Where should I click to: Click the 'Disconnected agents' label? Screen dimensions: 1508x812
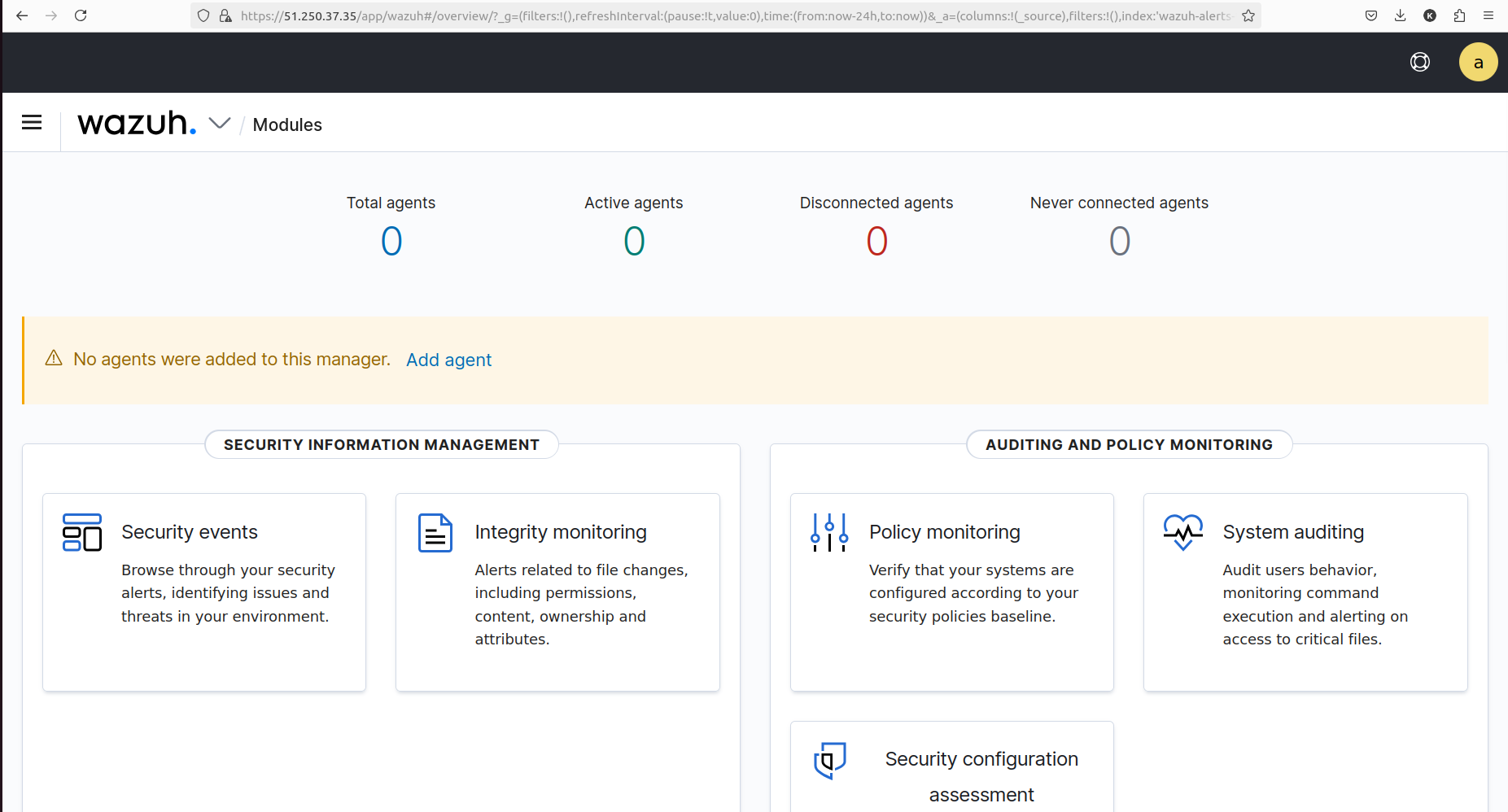pyautogui.click(x=876, y=203)
